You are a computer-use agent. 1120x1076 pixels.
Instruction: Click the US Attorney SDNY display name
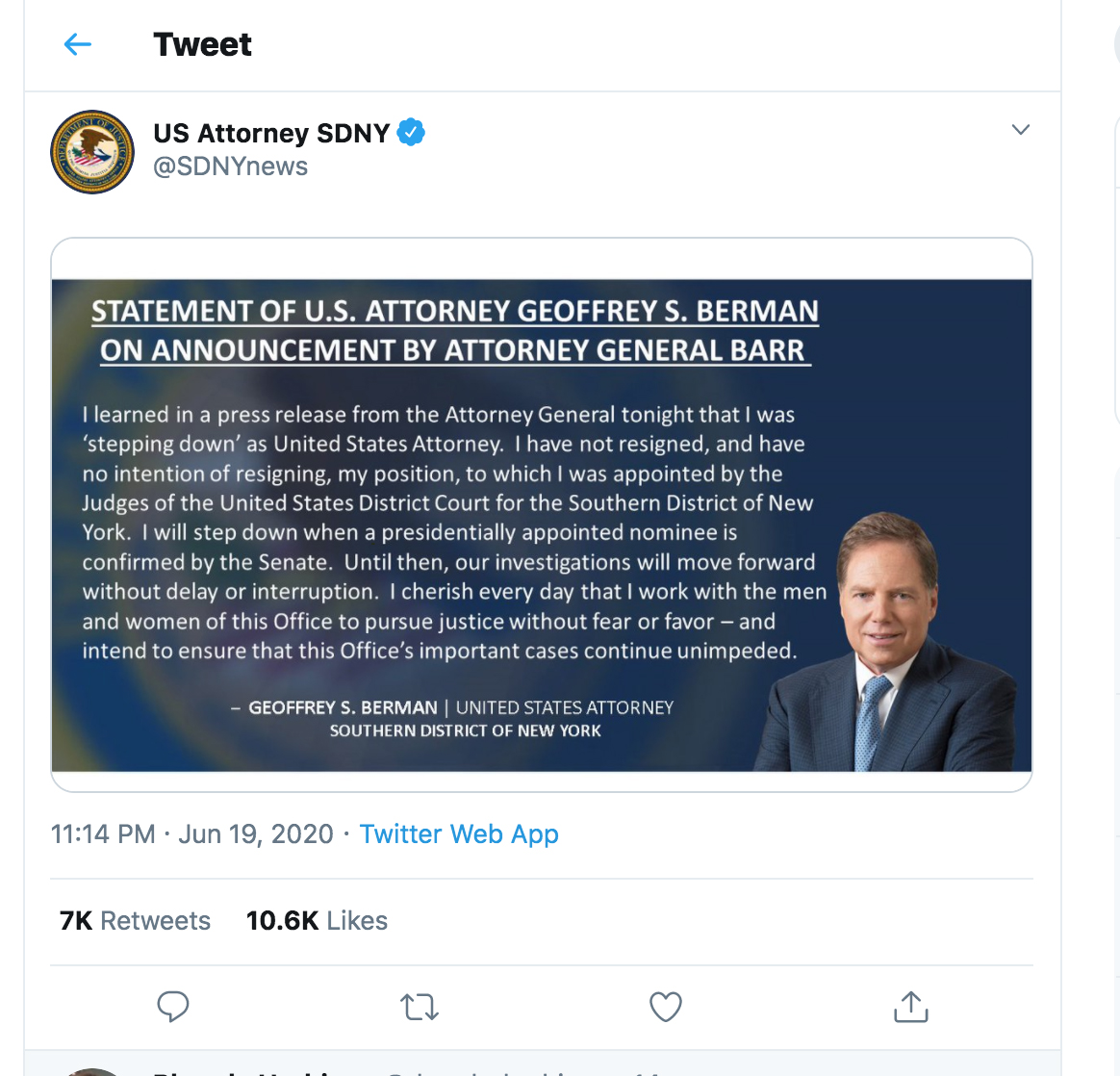[x=271, y=133]
